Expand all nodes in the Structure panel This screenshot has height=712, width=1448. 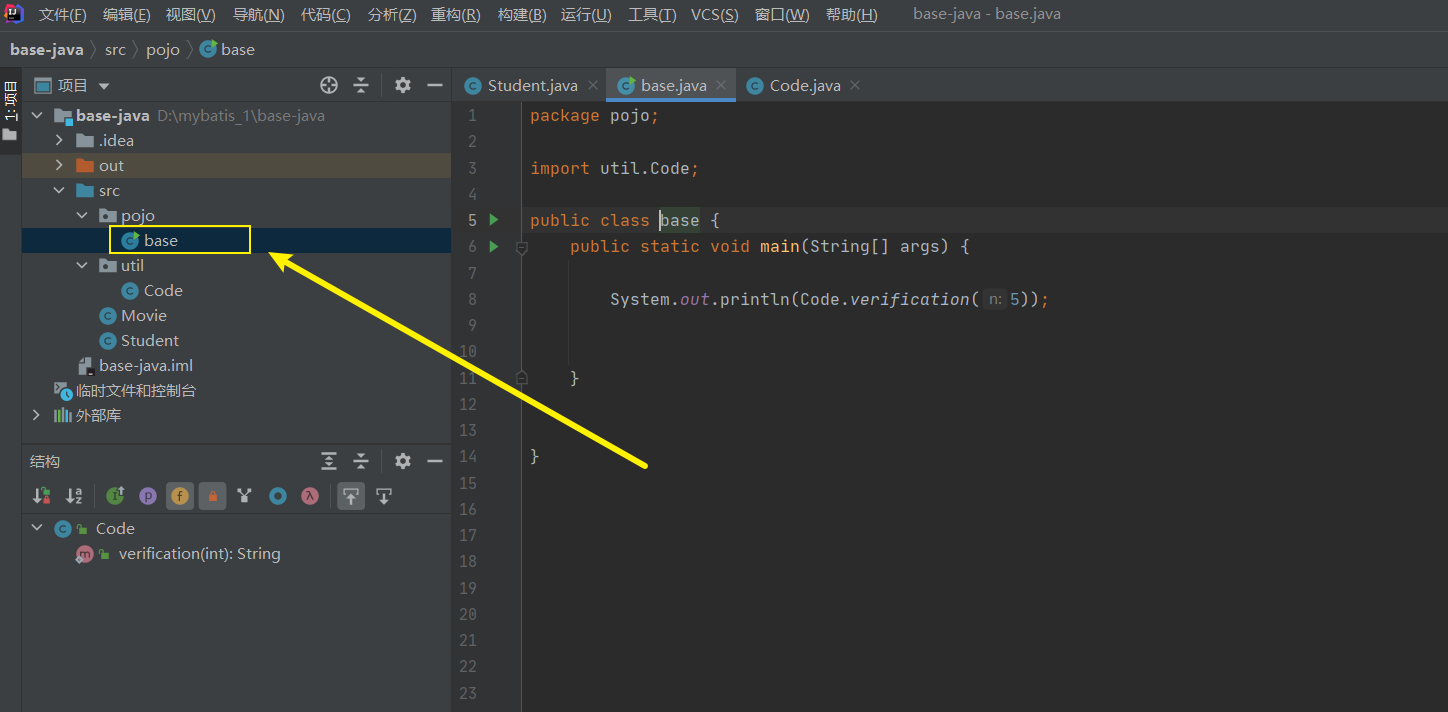pos(329,461)
